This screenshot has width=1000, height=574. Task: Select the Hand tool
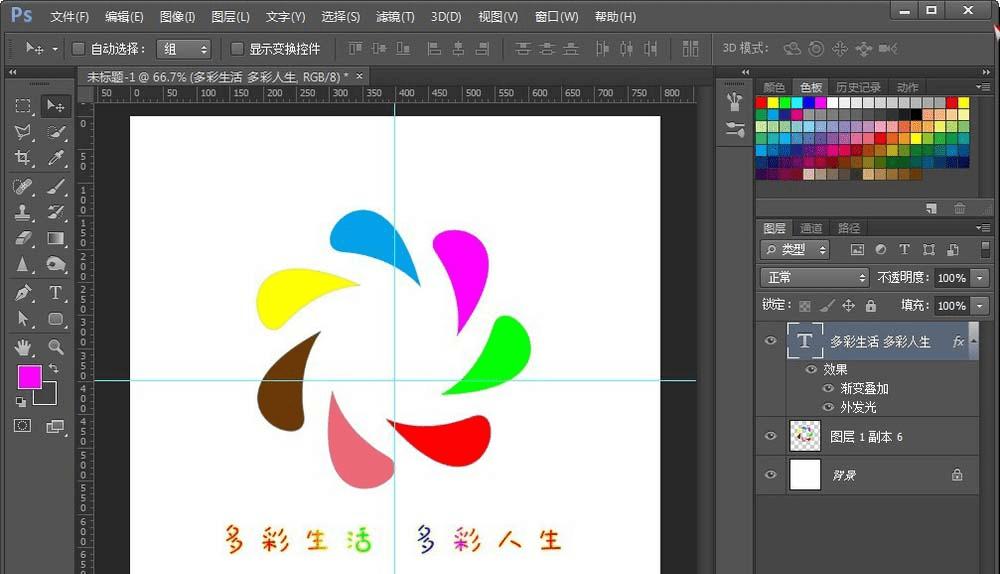(x=23, y=347)
